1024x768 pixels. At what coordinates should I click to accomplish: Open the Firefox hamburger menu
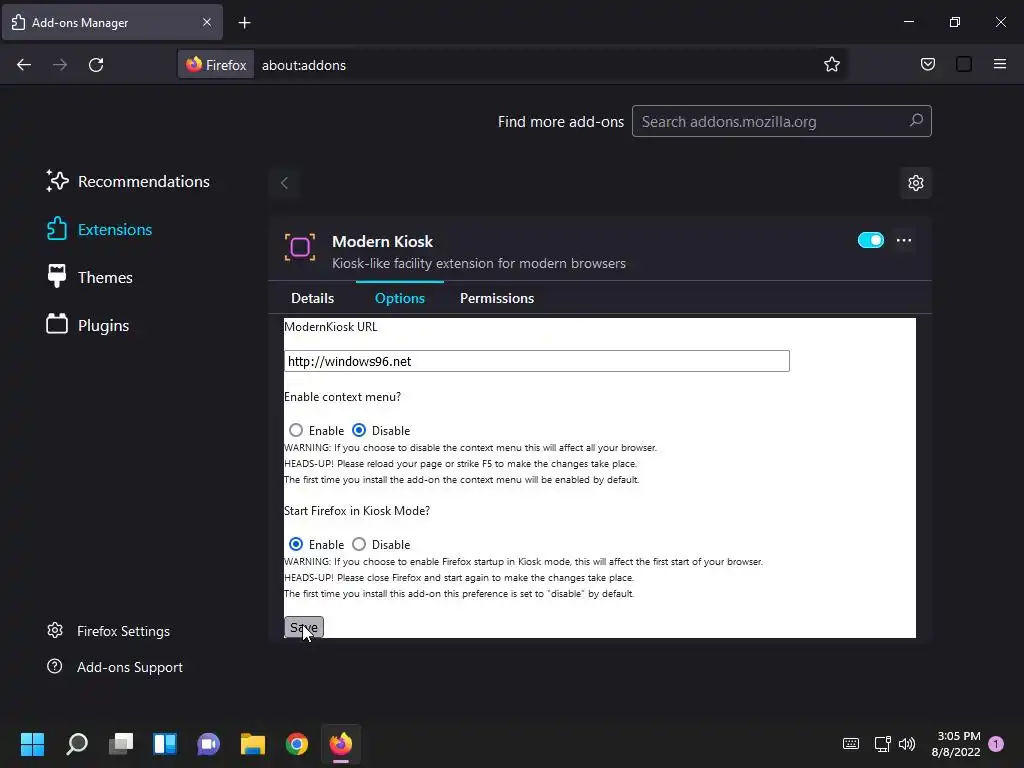coord(1000,64)
